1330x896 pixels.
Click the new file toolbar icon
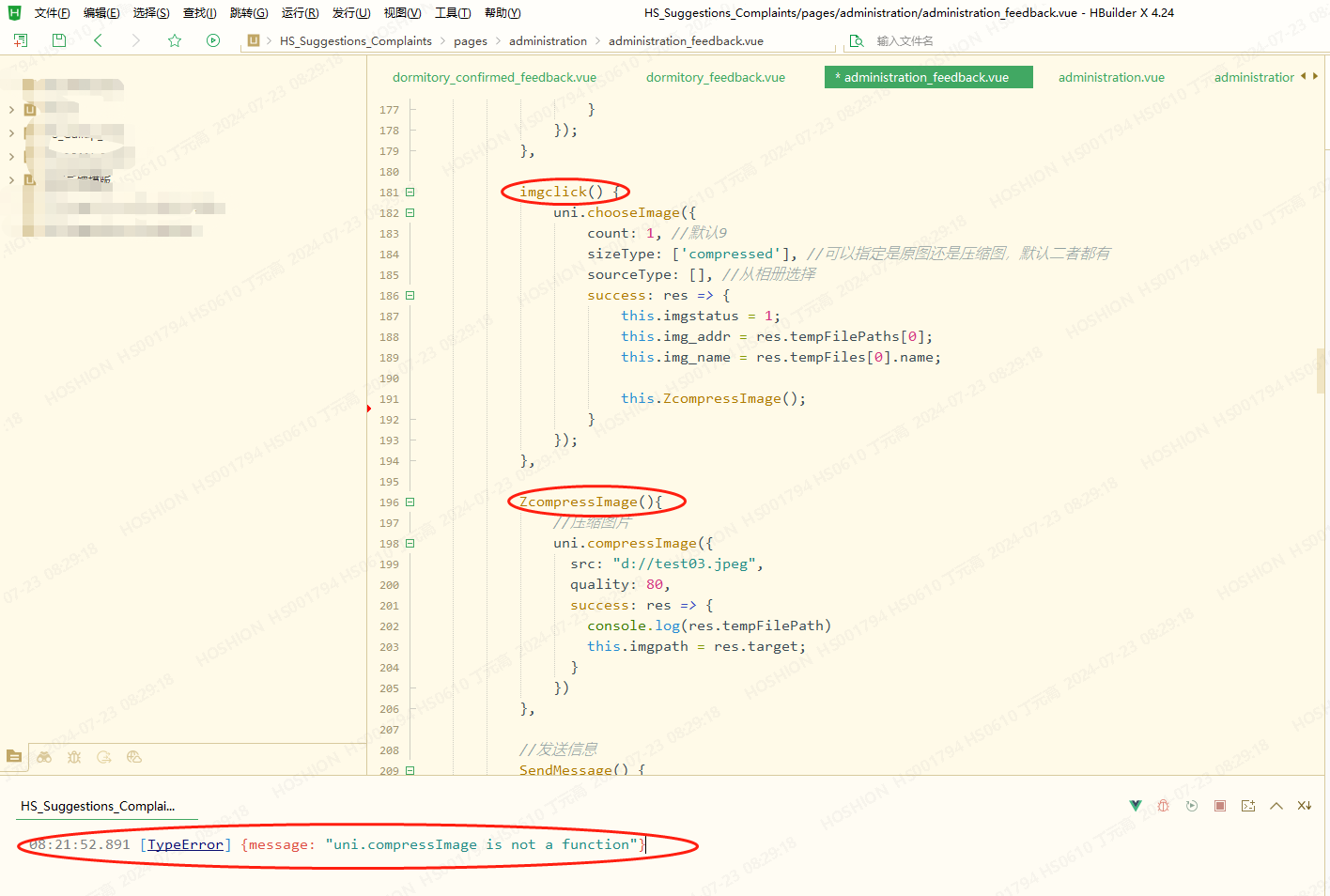(x=21, y=40)
